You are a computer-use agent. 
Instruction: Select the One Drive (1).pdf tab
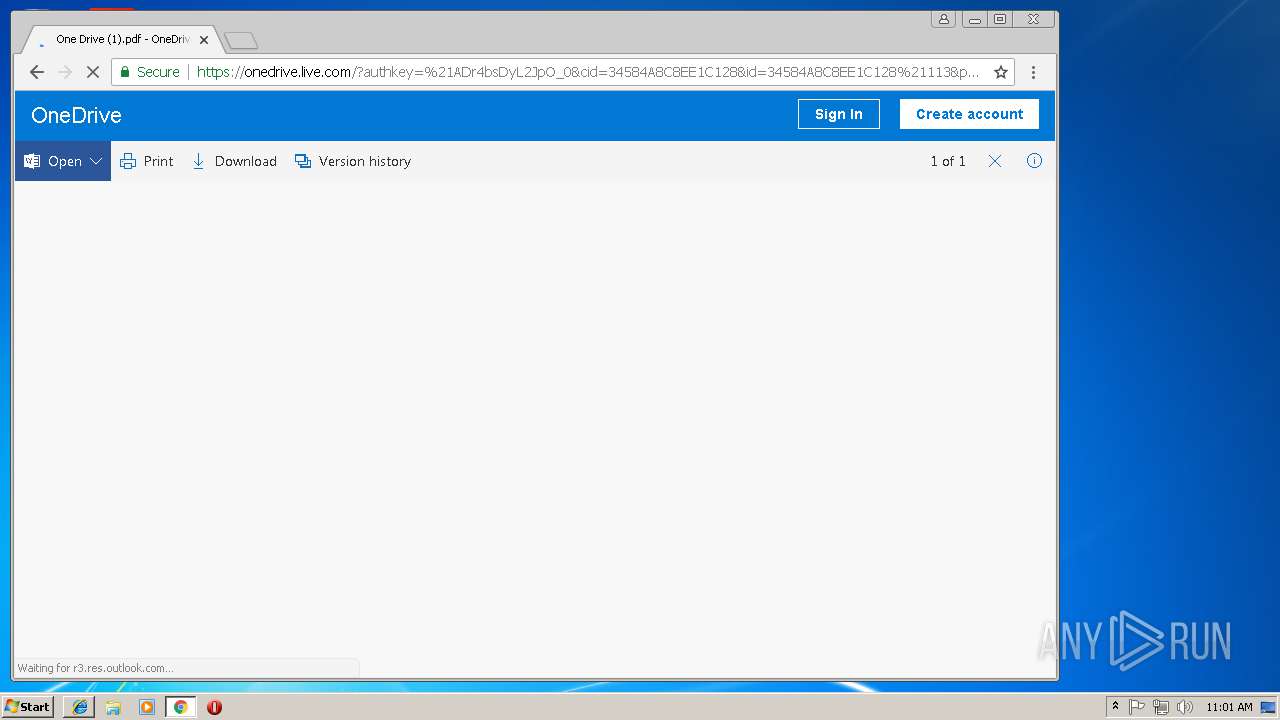[x=120, y=40]
